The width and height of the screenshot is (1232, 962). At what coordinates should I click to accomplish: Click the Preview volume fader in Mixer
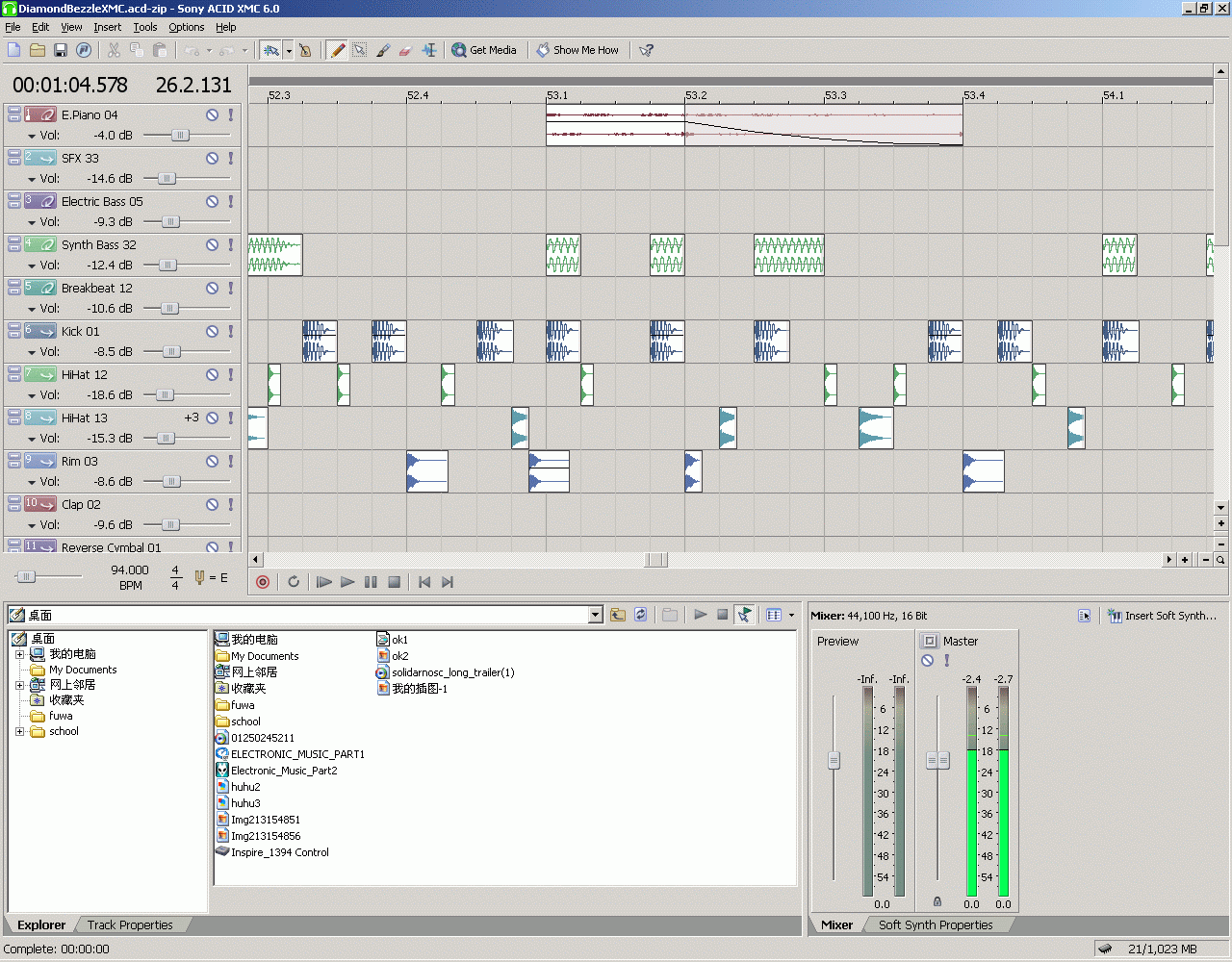tap(834, 760)
